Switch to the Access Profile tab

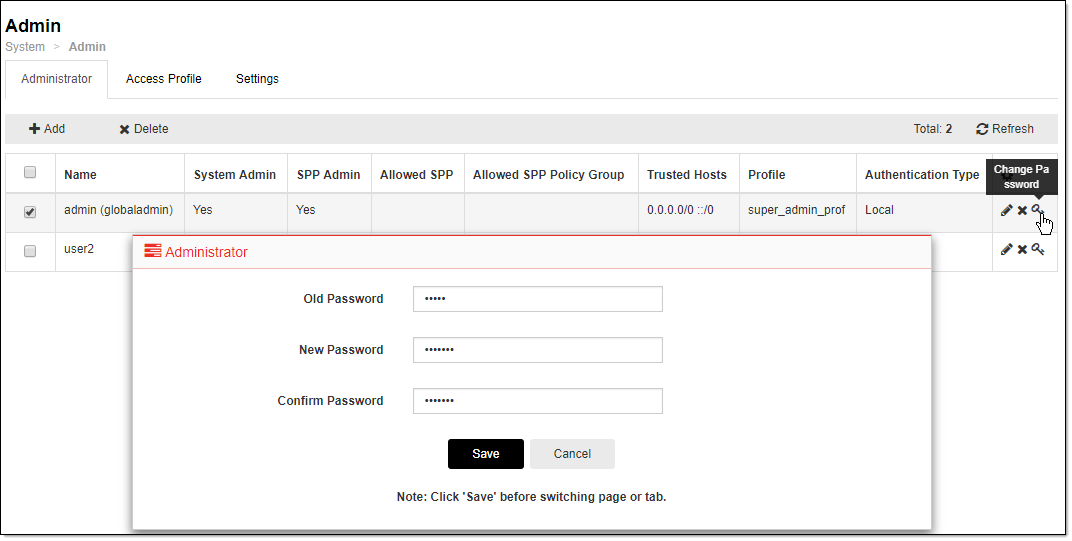(163, 79)
